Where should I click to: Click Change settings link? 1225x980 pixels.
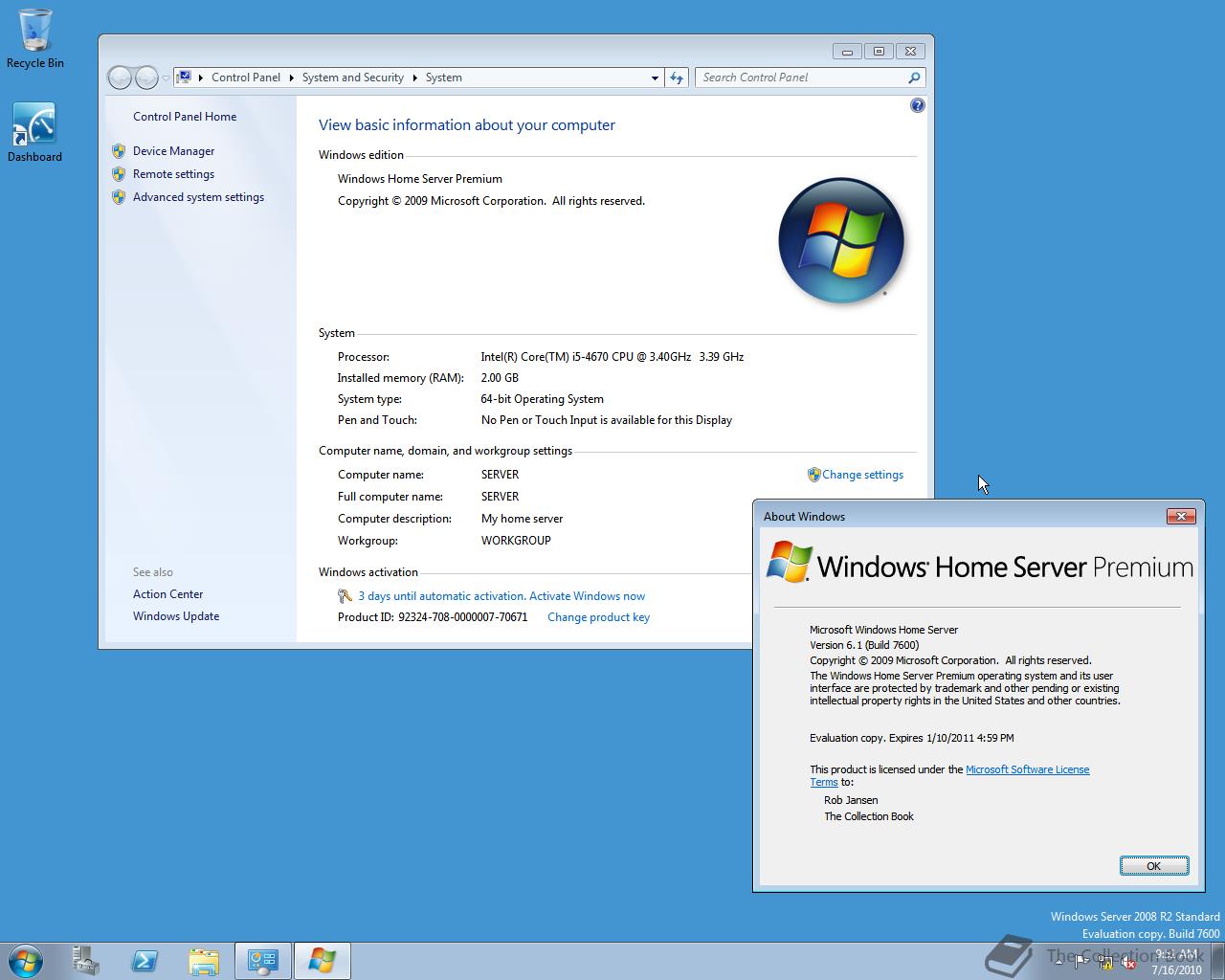coord(862,475)
